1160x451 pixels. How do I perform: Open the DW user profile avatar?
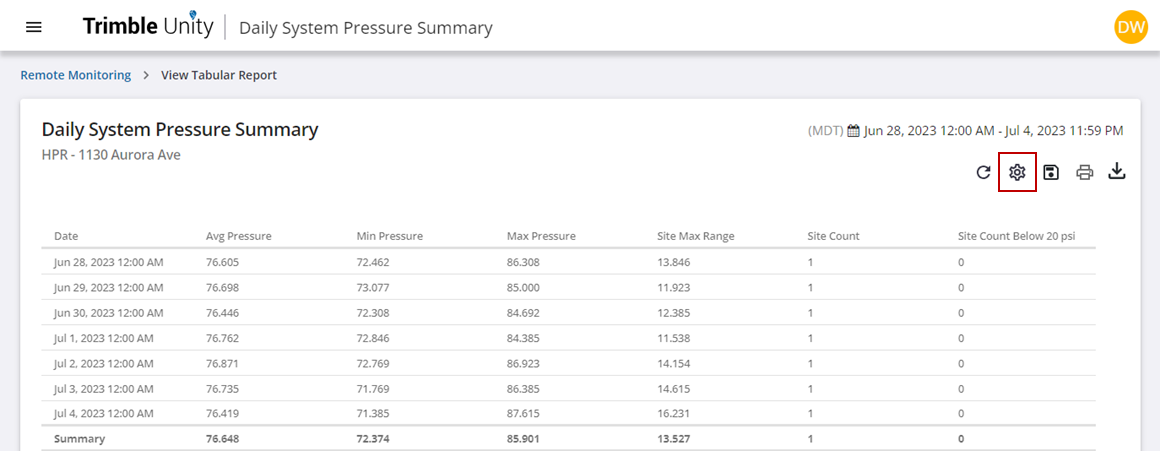[x=1130, y=27]
